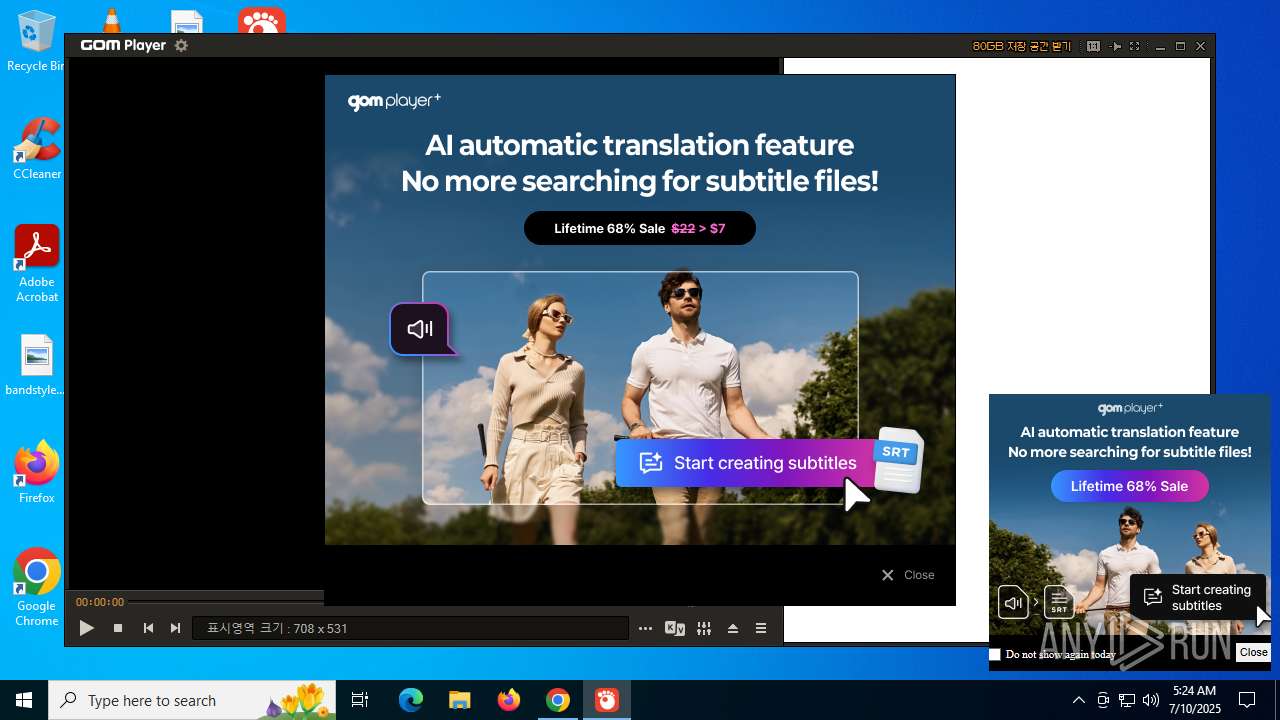This screenshot has width=1280, height=720.
Task: Click gom player+ logo in large ad
Action: pyautogui.click(x=394, y=101)
